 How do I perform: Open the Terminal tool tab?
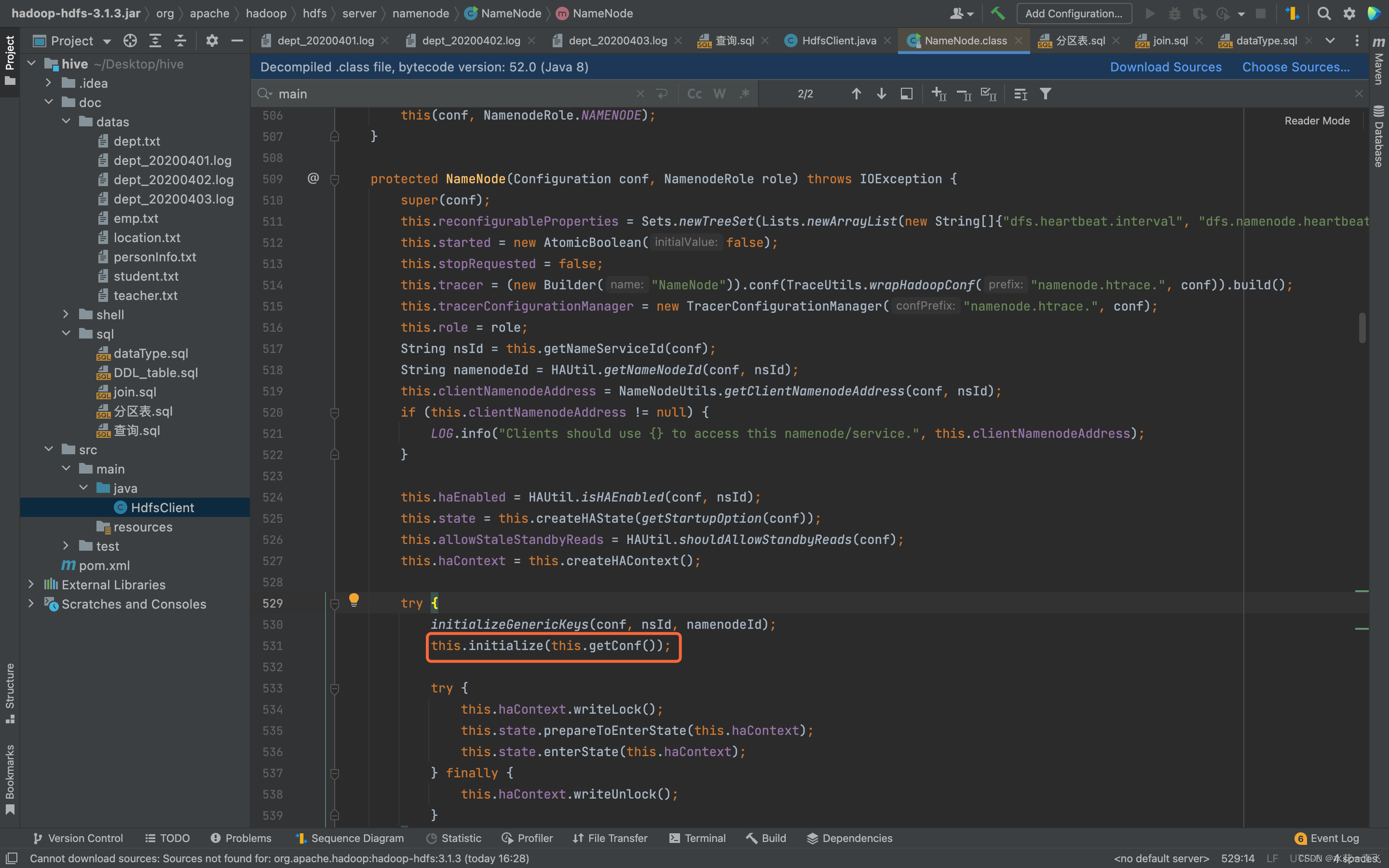click(x=697, y=838)
